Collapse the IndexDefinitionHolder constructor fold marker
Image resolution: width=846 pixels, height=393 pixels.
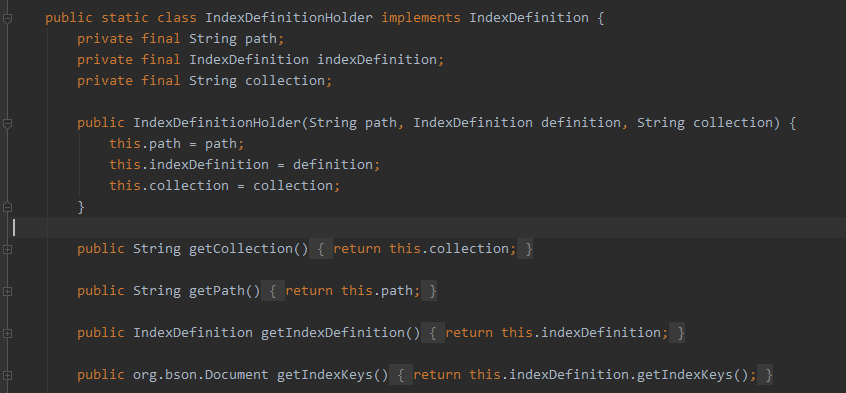tap(7, 124)
